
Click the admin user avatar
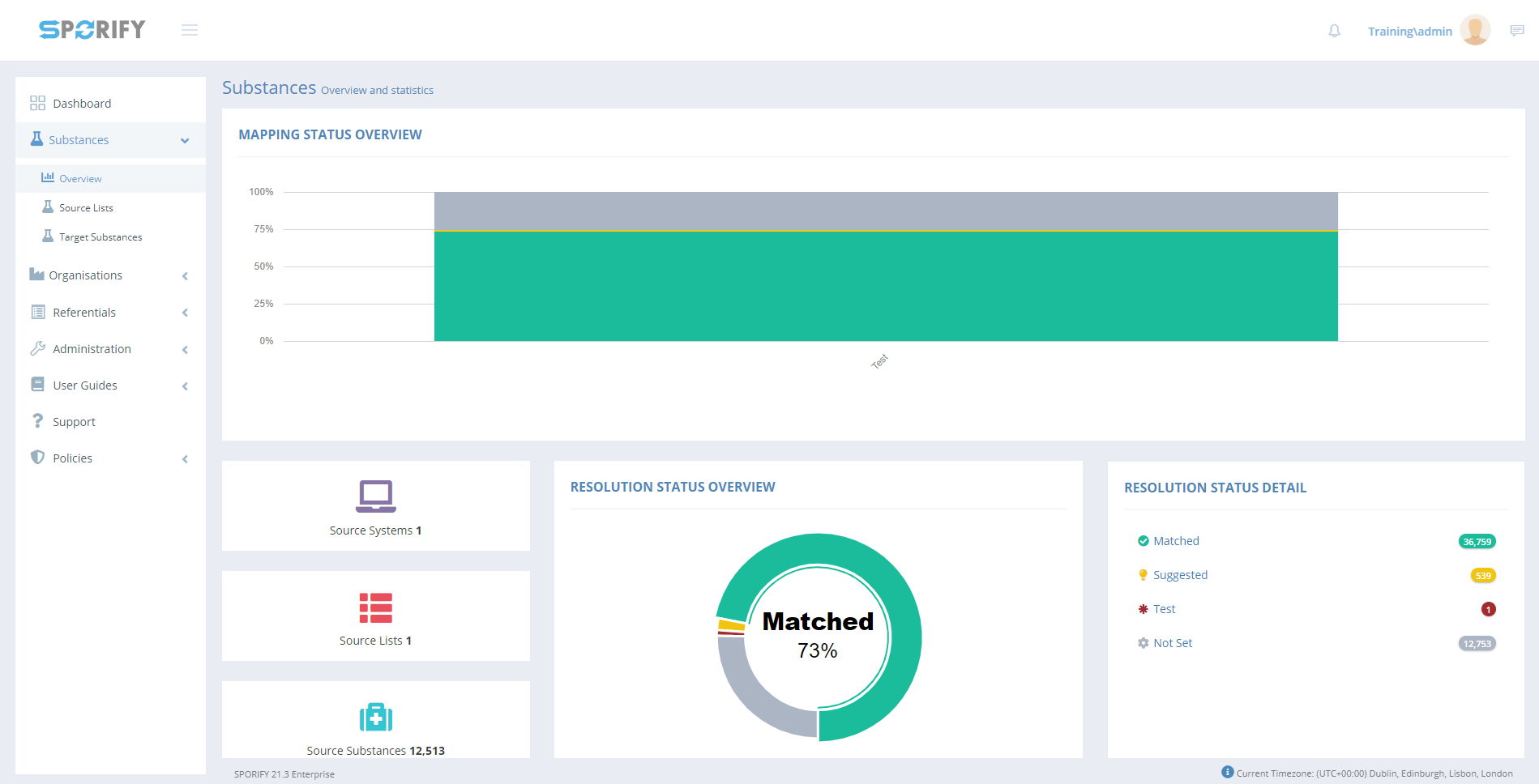1474,31
